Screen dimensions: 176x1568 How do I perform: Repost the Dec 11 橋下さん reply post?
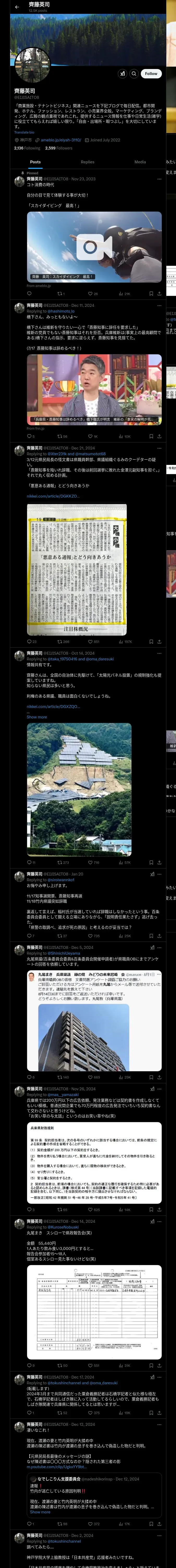(62, 436)
